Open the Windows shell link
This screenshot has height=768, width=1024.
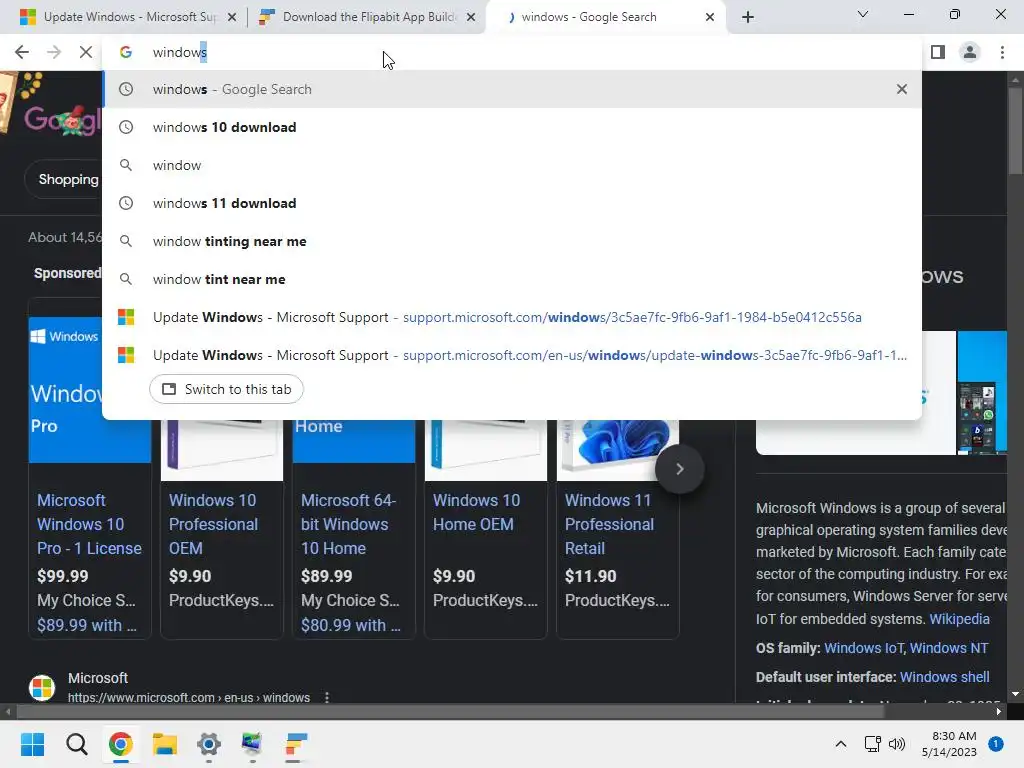(944, 677)
